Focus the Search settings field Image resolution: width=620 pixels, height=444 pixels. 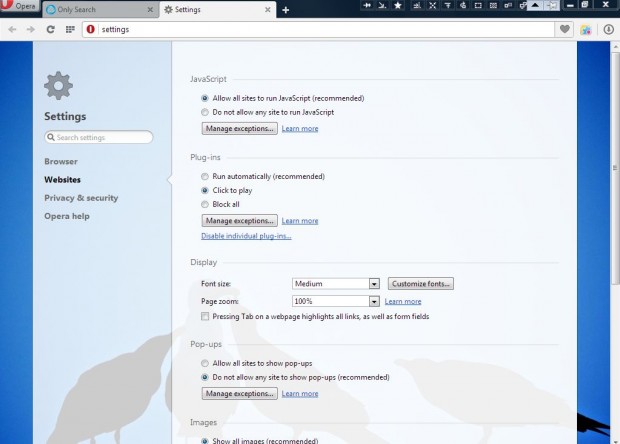tap(98, 137)
